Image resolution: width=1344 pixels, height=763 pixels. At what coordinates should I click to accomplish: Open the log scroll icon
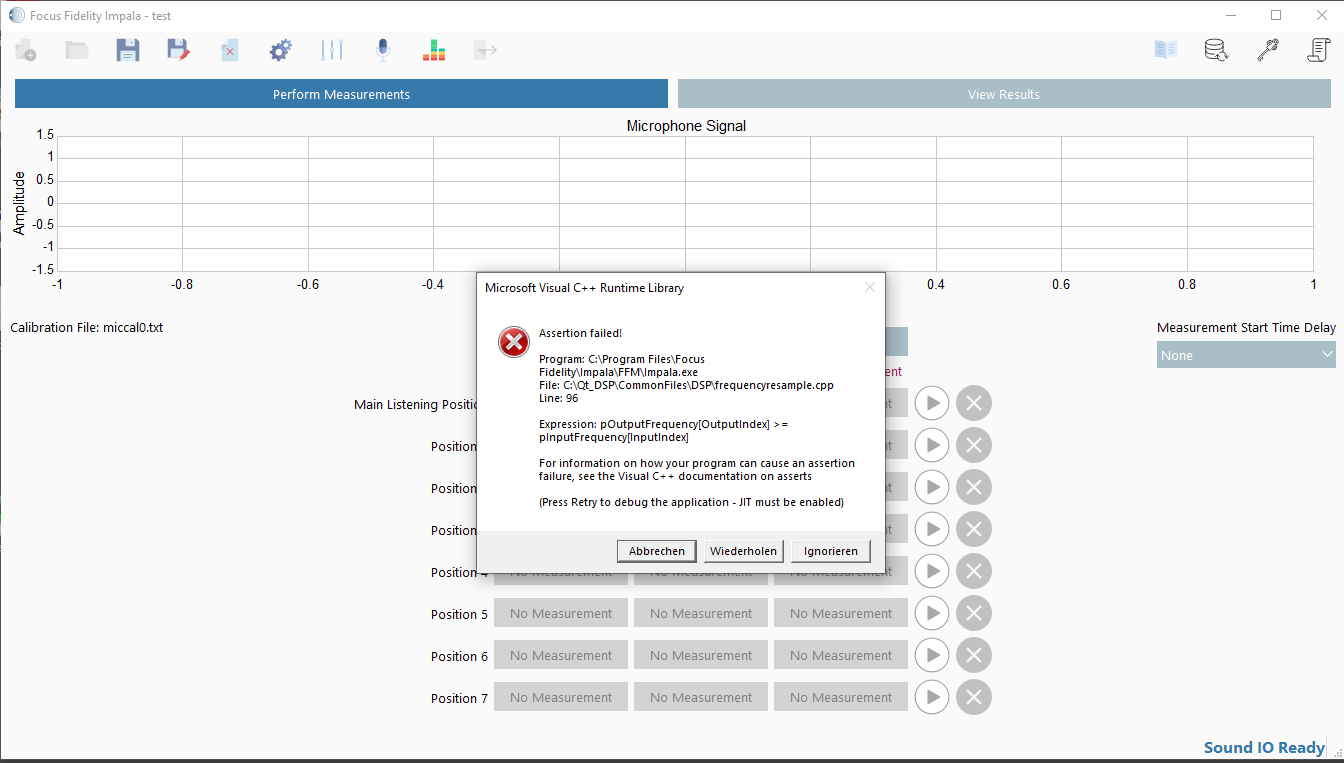pyautogui.click(x=1319, y=50)
